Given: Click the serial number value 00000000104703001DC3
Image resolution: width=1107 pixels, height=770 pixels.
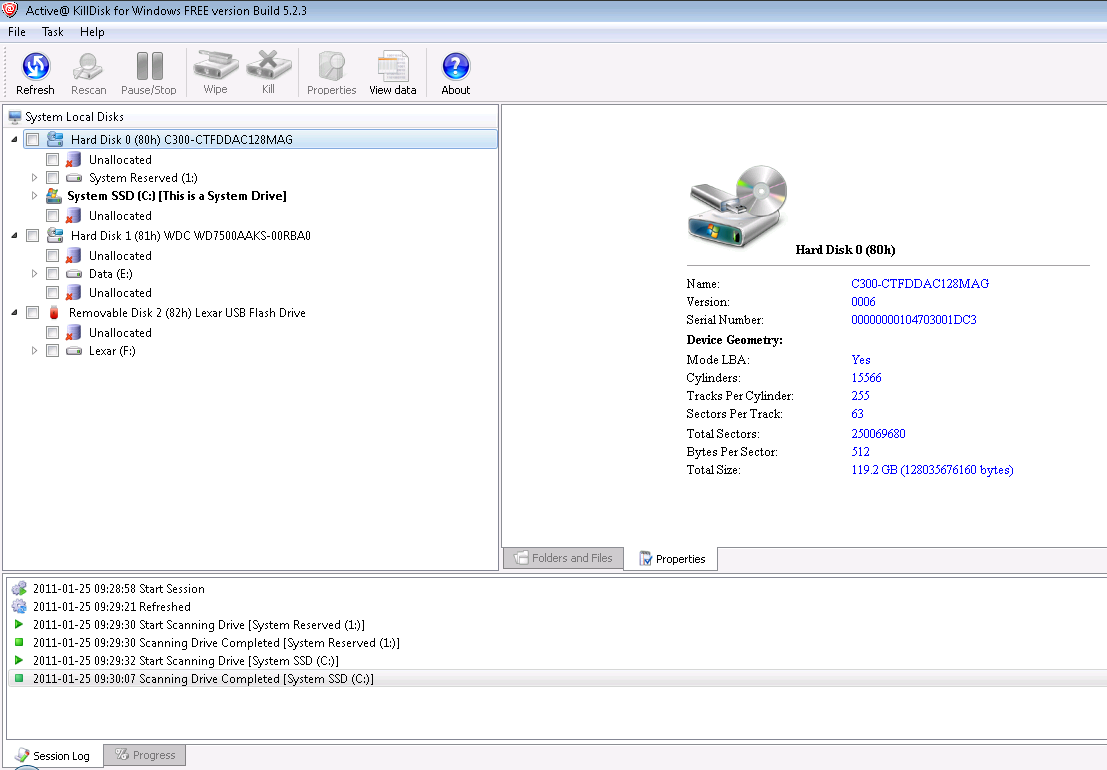Looking at the screenshot, I should [x=914, y=320].
